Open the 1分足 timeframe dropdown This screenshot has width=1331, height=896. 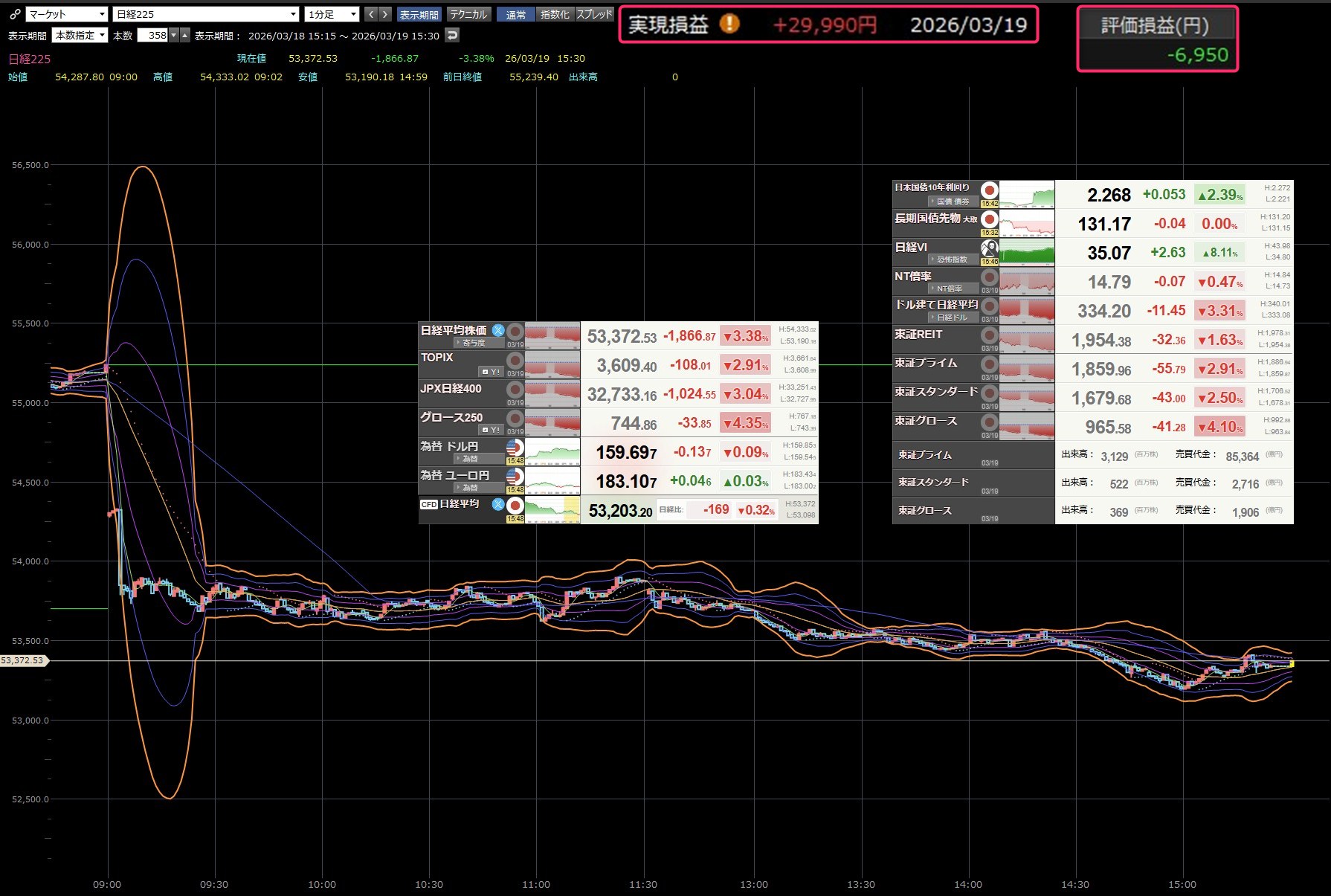click(x=332, y=14)
